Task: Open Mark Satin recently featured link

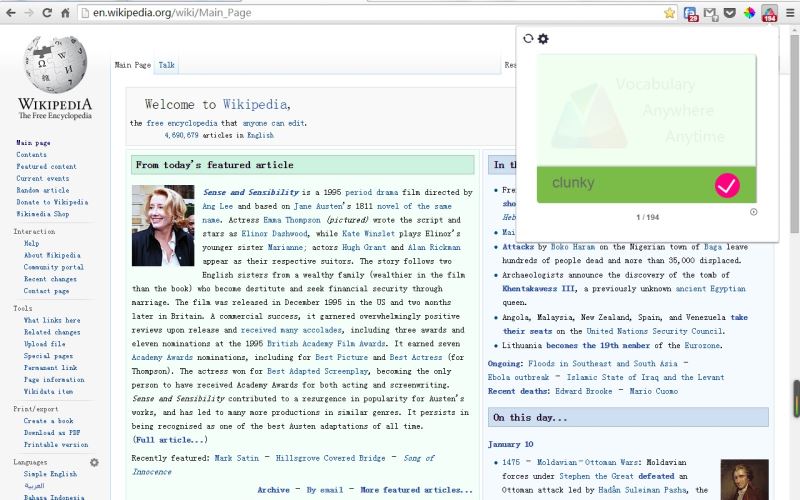Action: tap(236, 458)
